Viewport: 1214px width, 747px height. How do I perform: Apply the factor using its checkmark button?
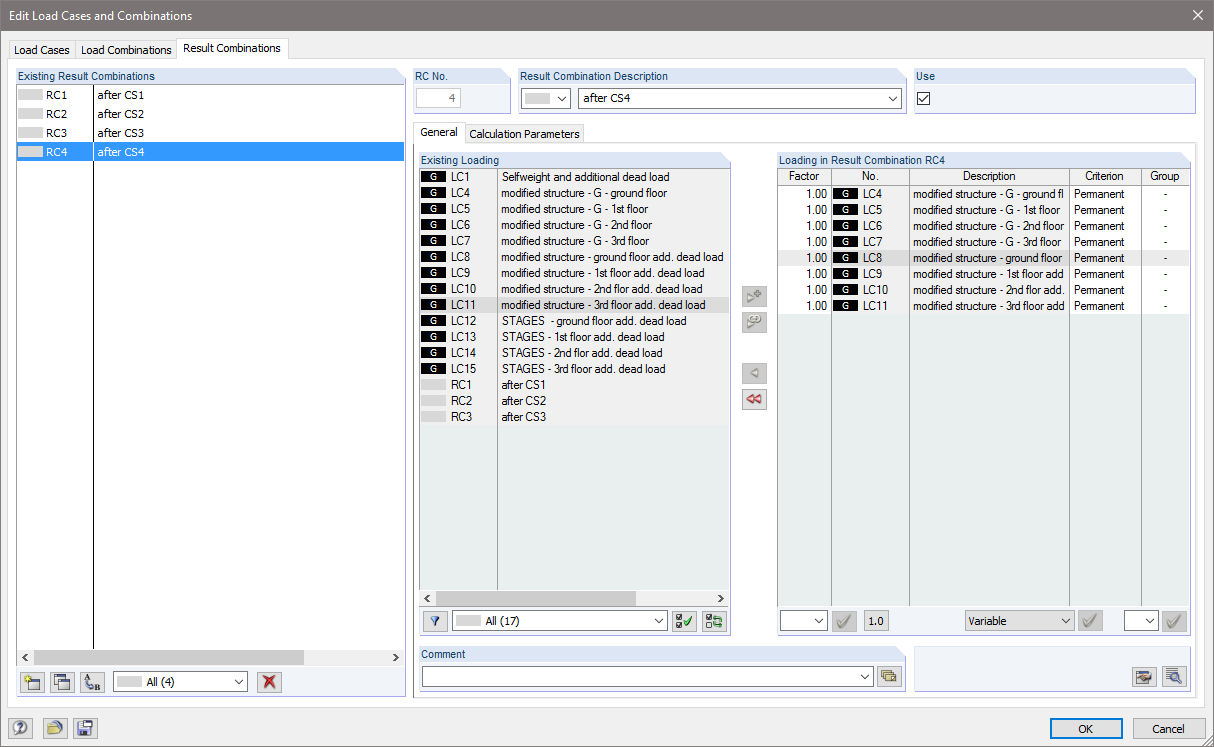[x=844, y=621]
